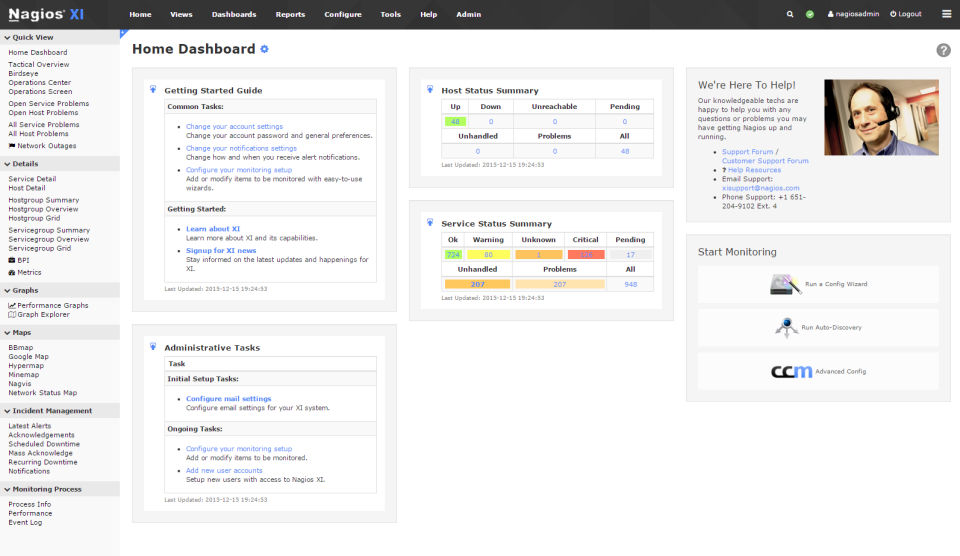Click the blue corner tab atop the sidebar
The image size is (960, 556).
123,33
